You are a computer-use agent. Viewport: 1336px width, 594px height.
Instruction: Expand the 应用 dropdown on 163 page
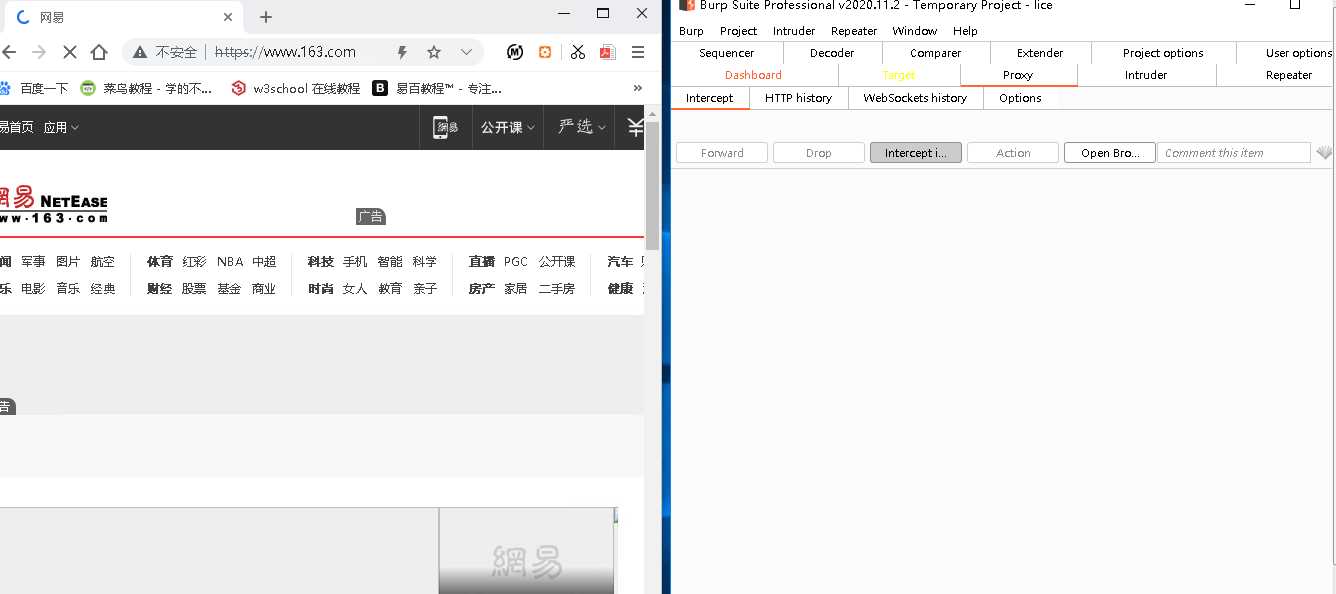tap(61, 127)
